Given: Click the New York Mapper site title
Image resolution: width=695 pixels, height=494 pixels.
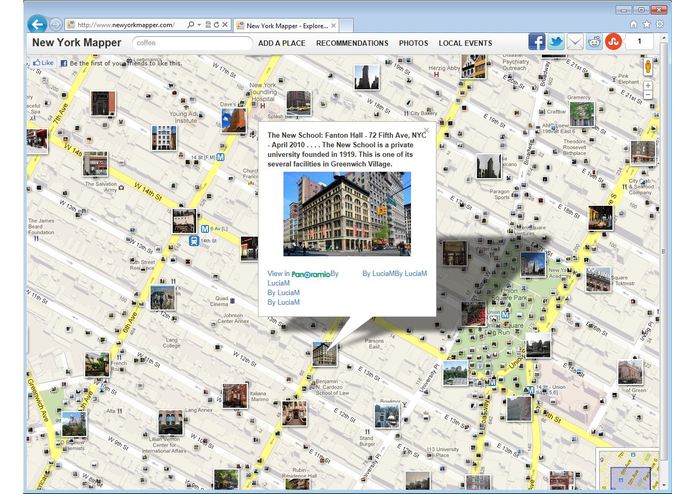Looking at the screenshot, I should click(76, 43).
